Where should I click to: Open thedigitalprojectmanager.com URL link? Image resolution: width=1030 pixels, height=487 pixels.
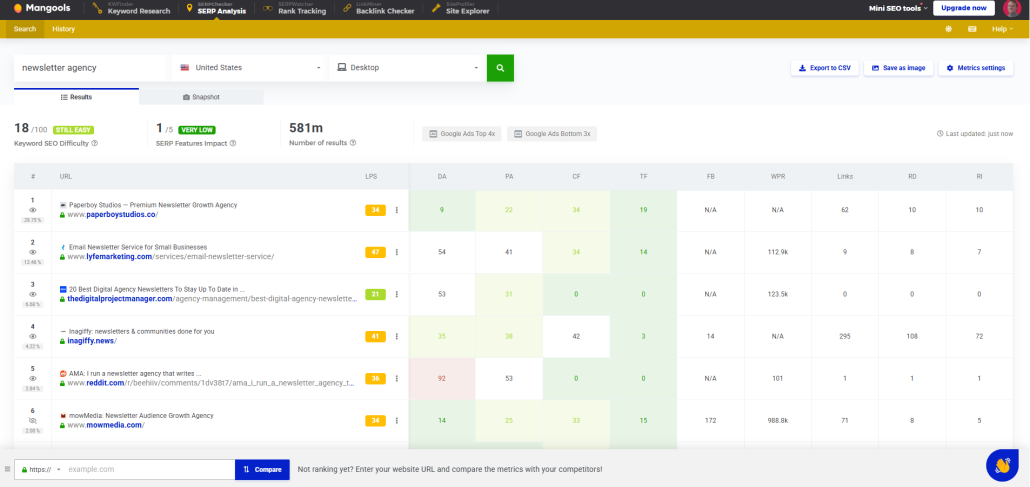[214, 298]
